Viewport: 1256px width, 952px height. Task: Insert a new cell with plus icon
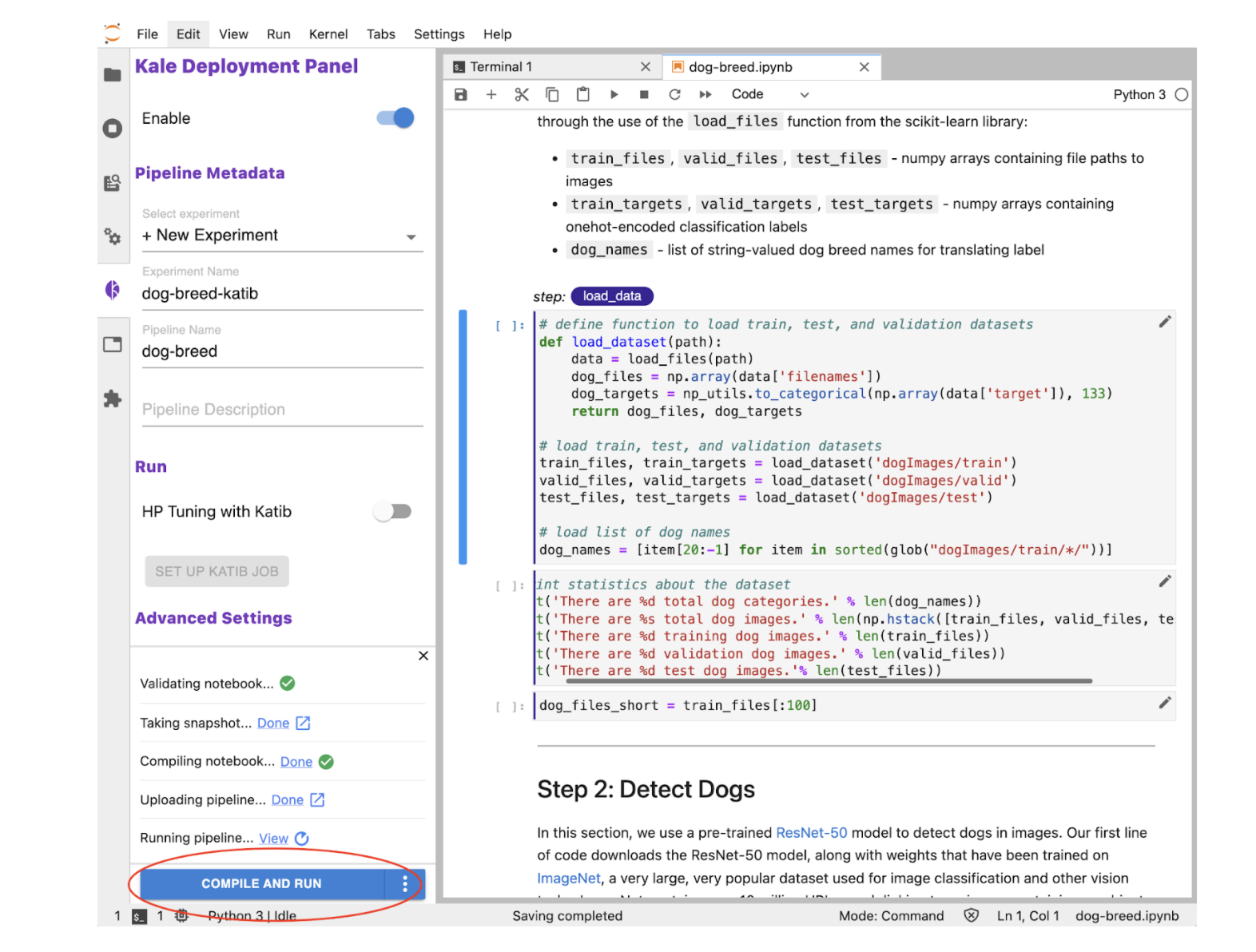coord(491,94)
